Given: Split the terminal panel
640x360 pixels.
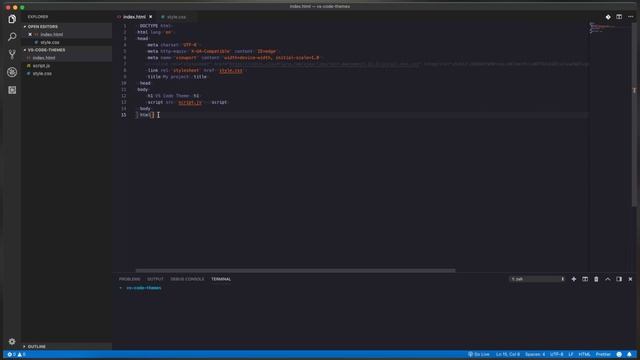Looking at the screenshot, I should point(585,279).
